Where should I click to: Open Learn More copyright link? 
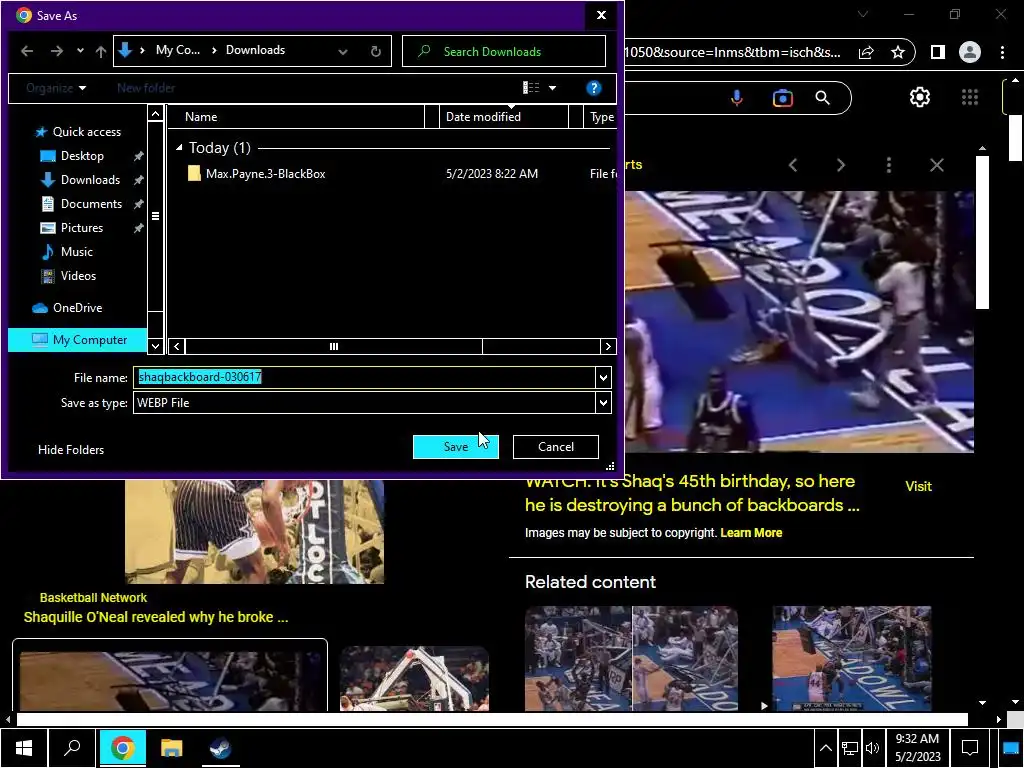pos(751,533)
